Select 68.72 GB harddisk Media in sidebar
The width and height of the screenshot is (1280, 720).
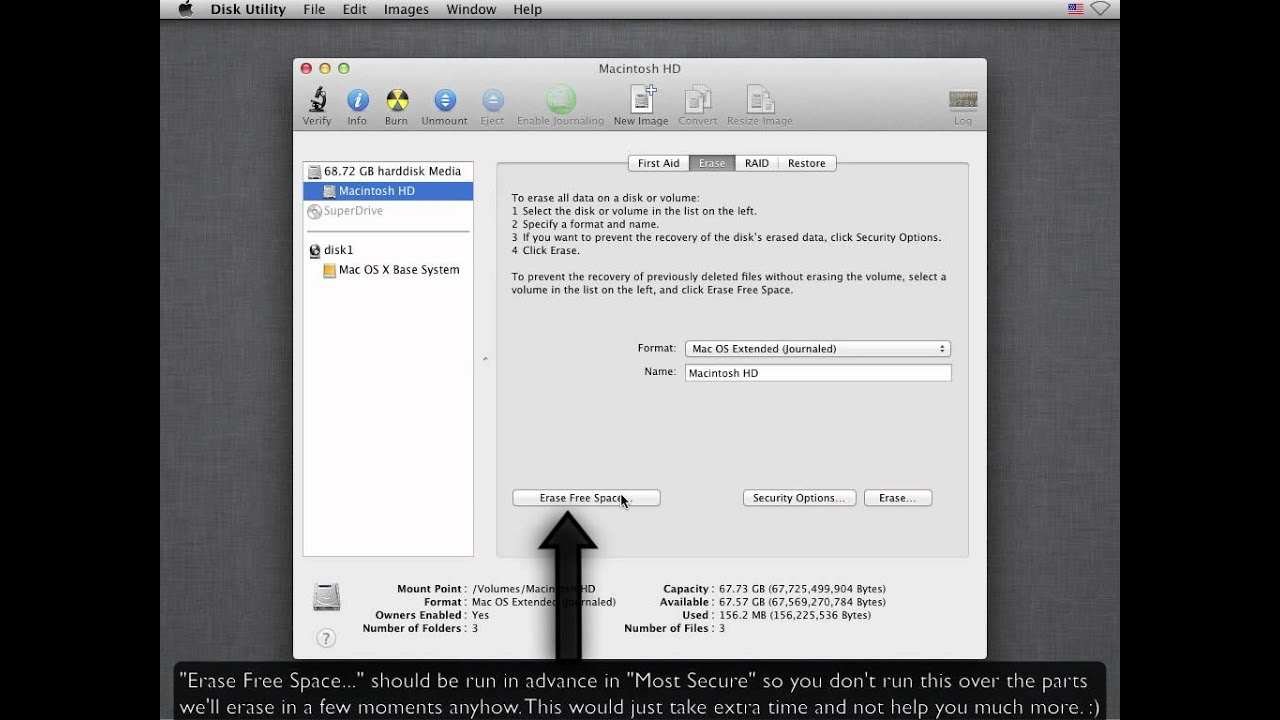click(388, 171)
